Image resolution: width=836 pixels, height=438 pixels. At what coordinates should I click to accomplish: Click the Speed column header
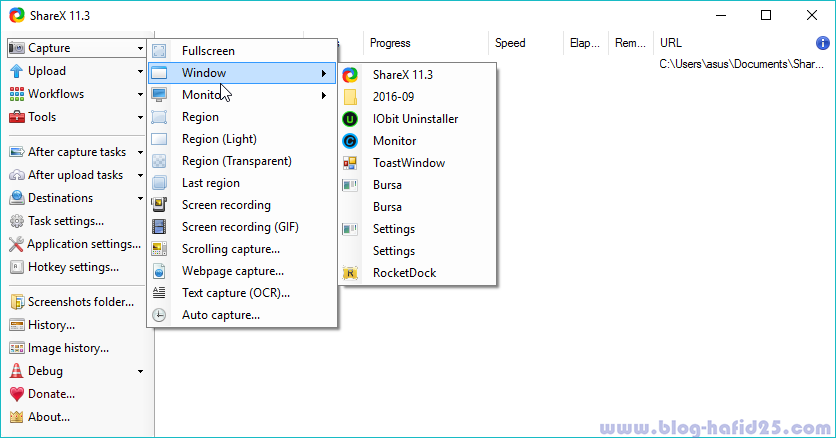[526, 43]
